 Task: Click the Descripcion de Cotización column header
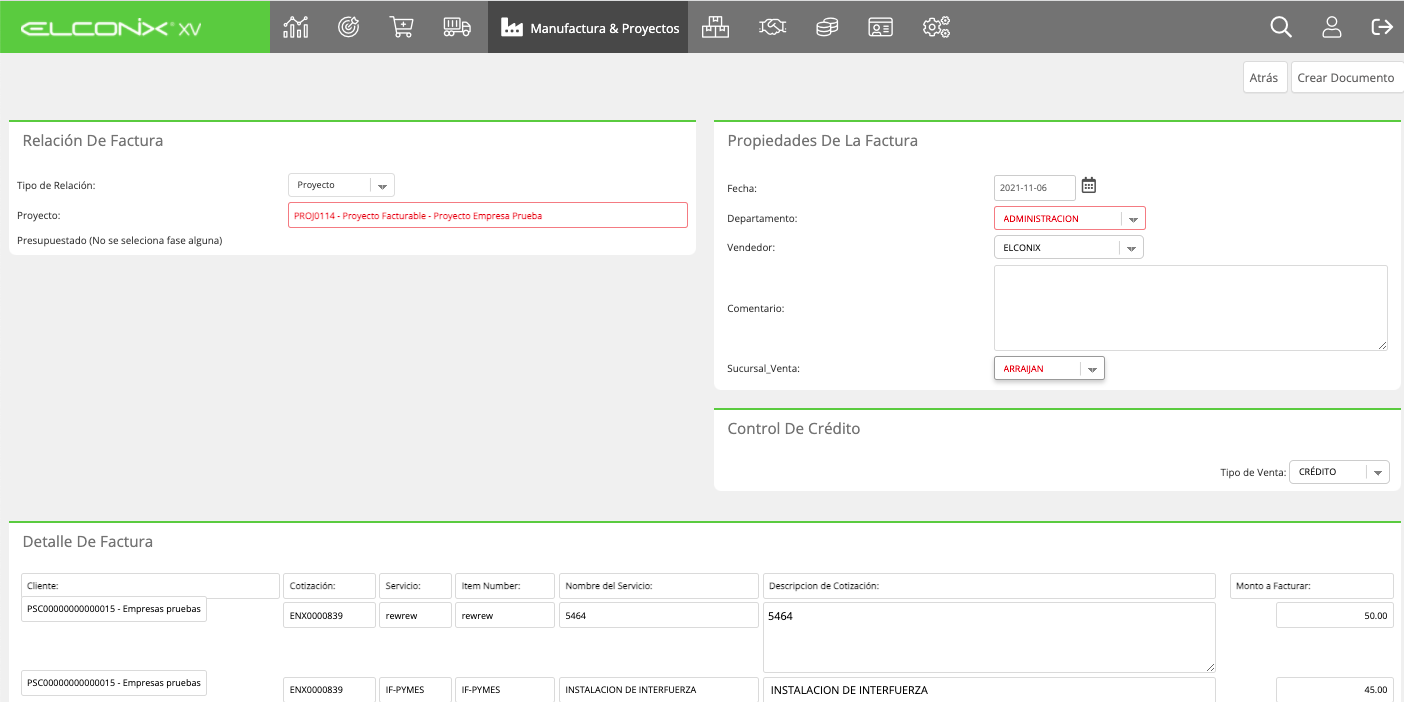990,586
